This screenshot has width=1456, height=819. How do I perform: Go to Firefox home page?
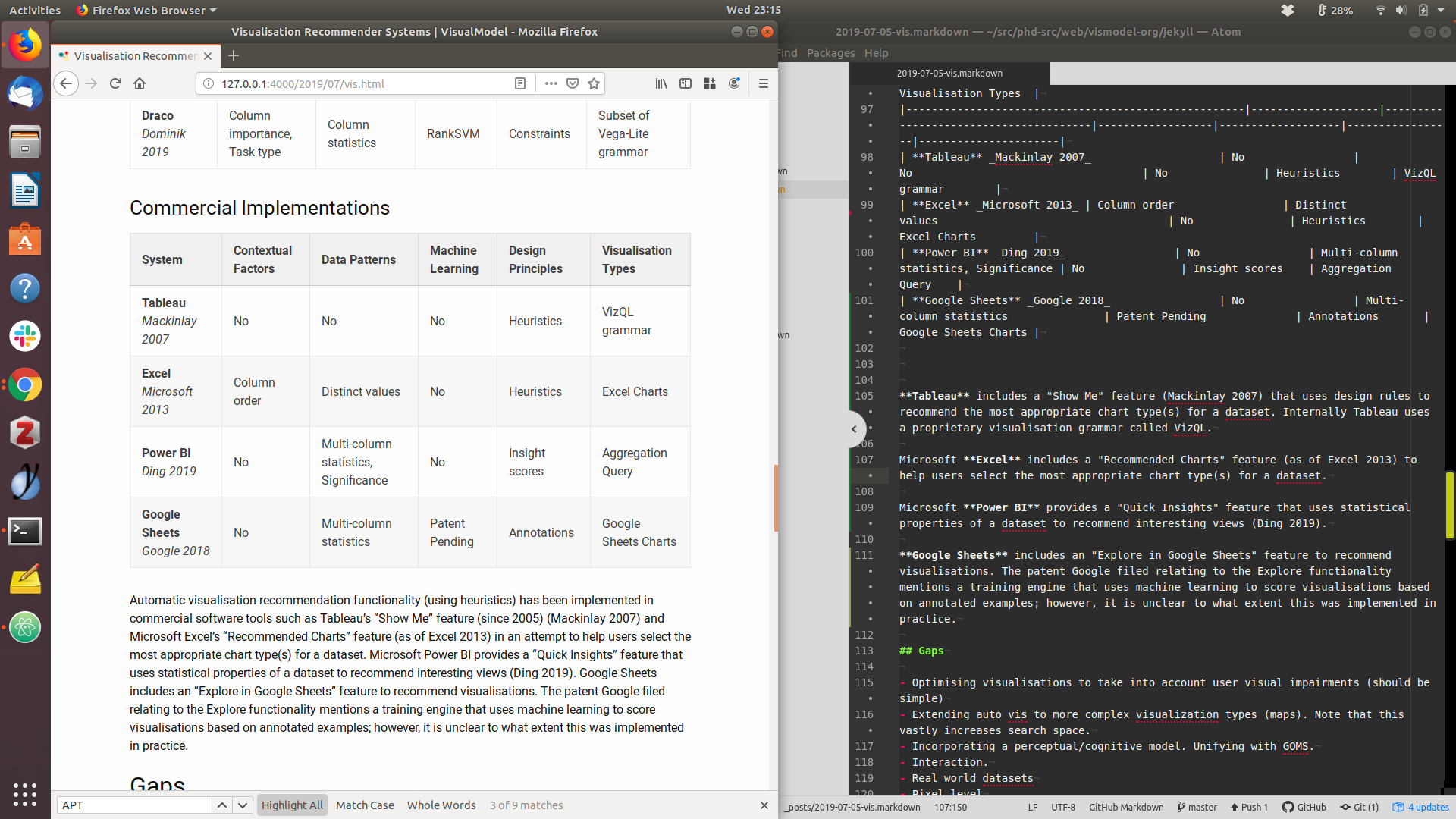click(140, 83)
